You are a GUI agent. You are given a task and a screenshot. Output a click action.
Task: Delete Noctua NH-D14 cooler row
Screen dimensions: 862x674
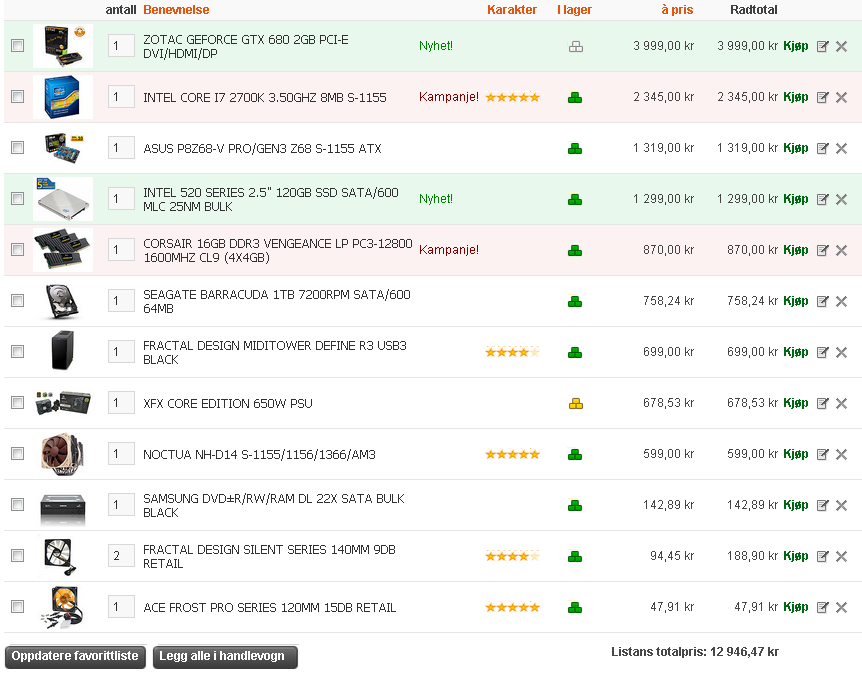click(x=841, y=454)
